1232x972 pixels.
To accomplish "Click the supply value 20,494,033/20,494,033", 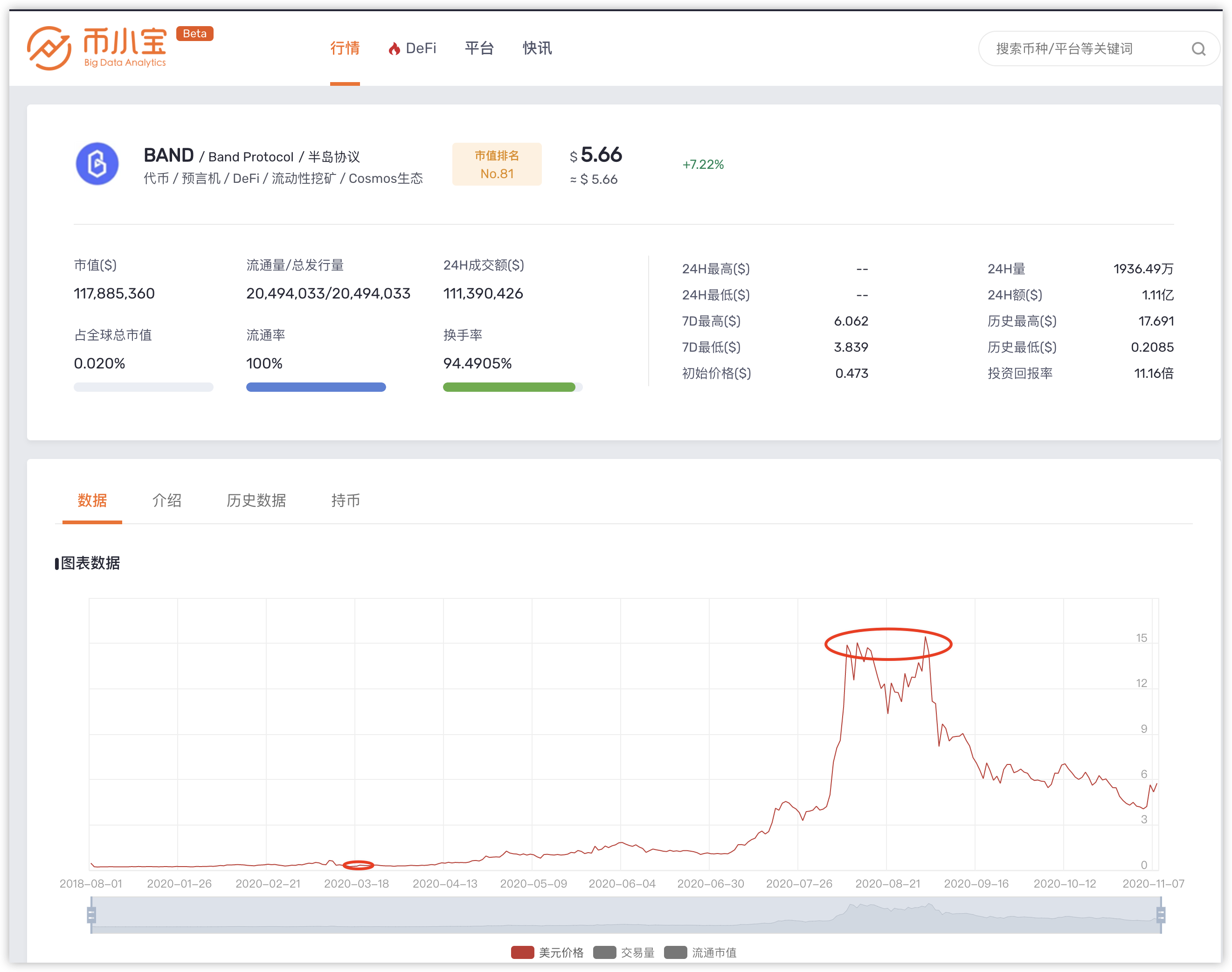I will point(328,294).
